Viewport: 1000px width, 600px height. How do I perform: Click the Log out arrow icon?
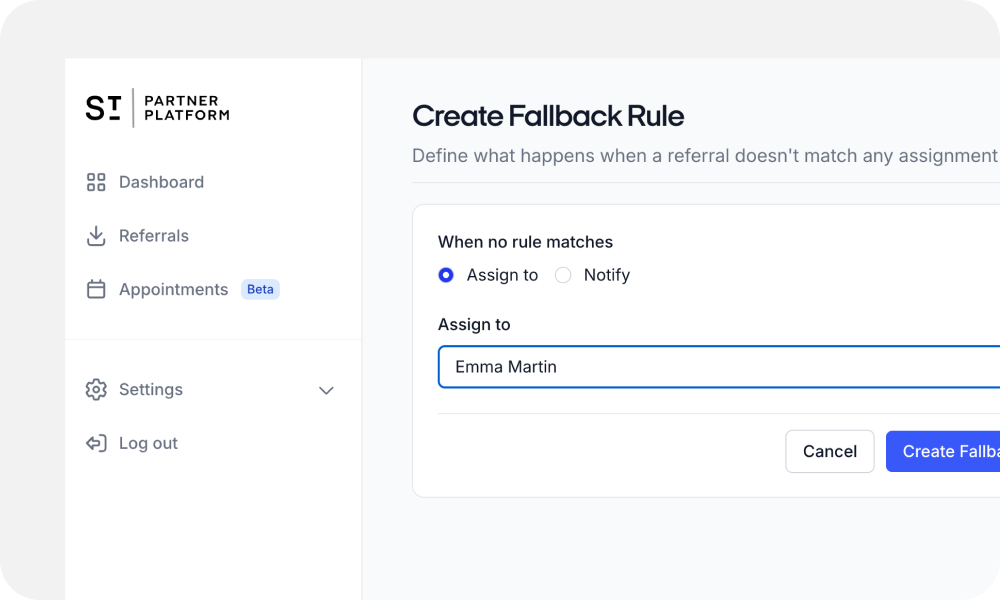(x=96, y=443)
